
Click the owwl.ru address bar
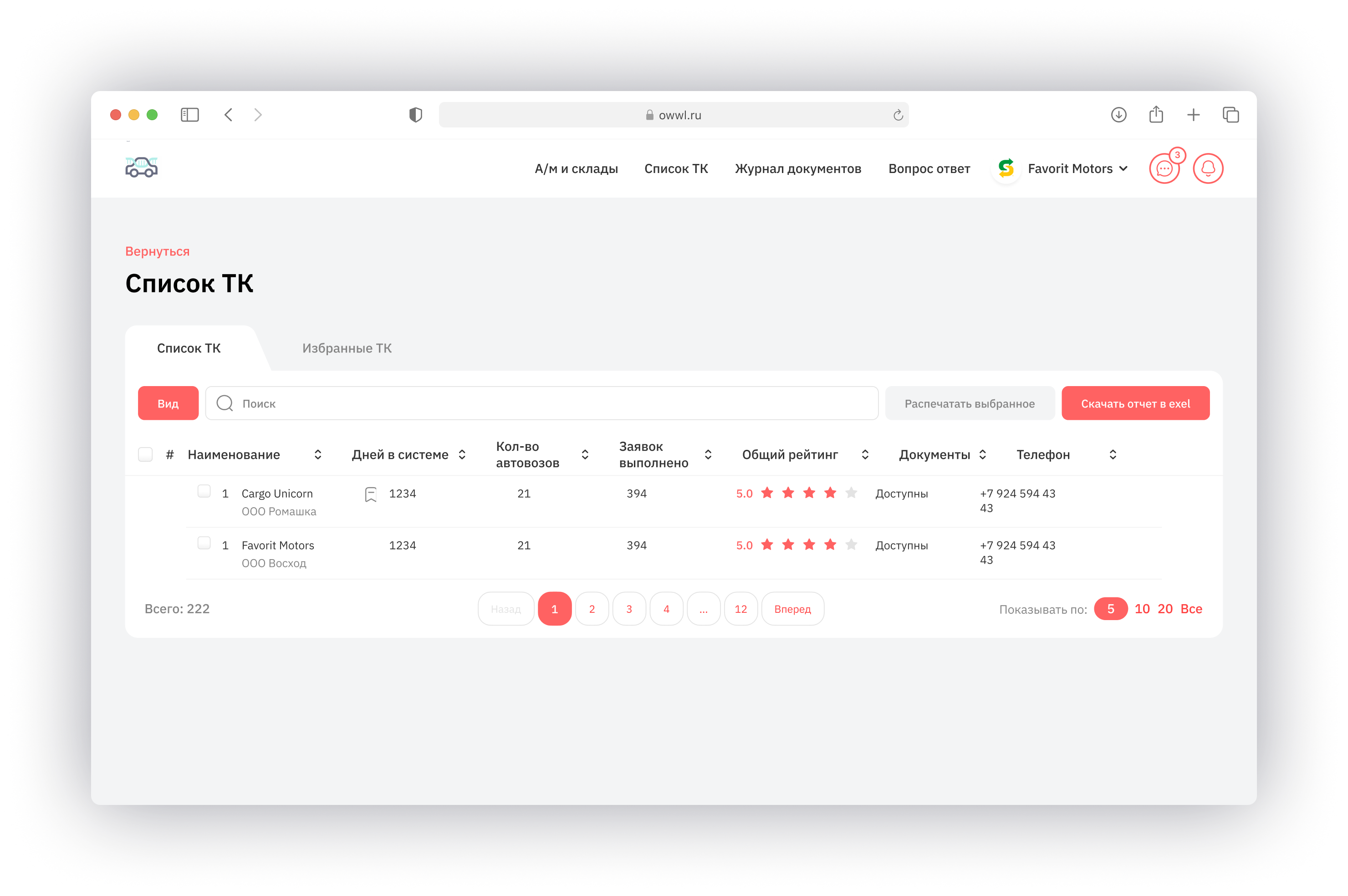click(673, 115)
